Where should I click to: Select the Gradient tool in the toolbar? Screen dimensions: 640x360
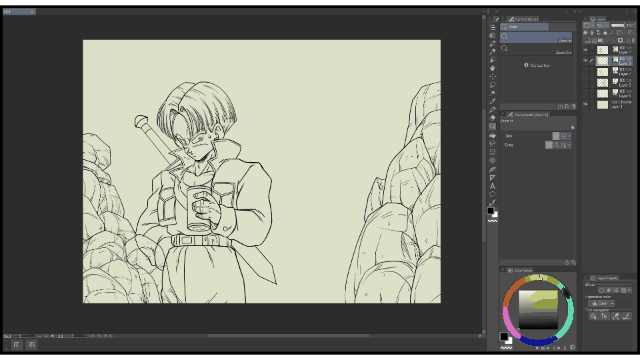493,144
